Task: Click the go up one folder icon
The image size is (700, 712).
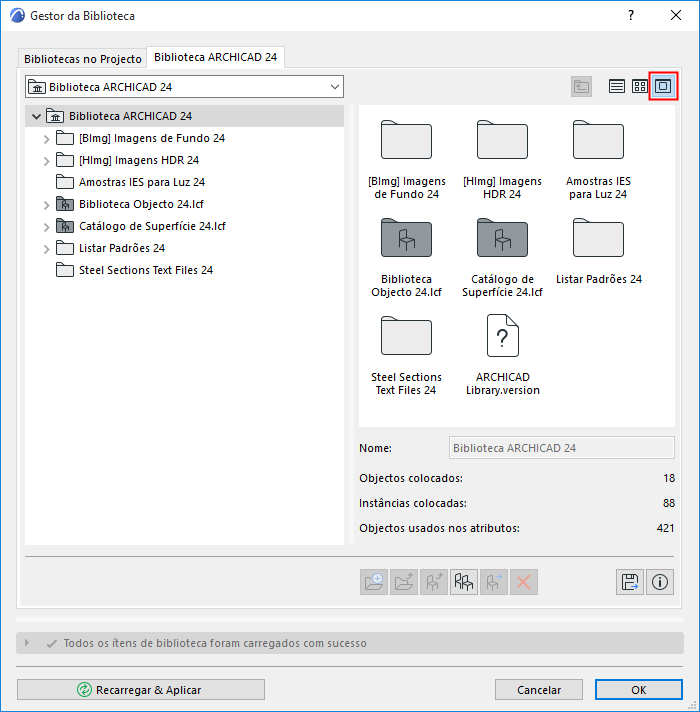Action: tap(581, 86)
